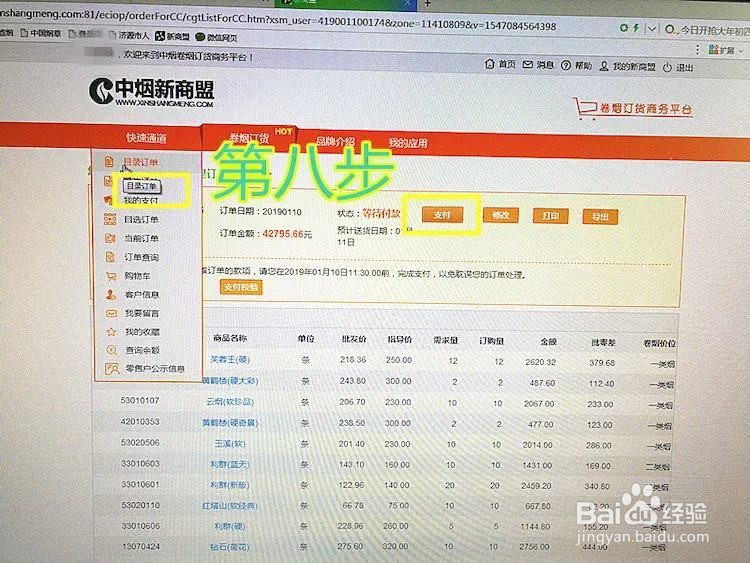The image size is (750, 563).
Task: Open the 中国烟草 bookmark
Action: (x=41, y=33)
